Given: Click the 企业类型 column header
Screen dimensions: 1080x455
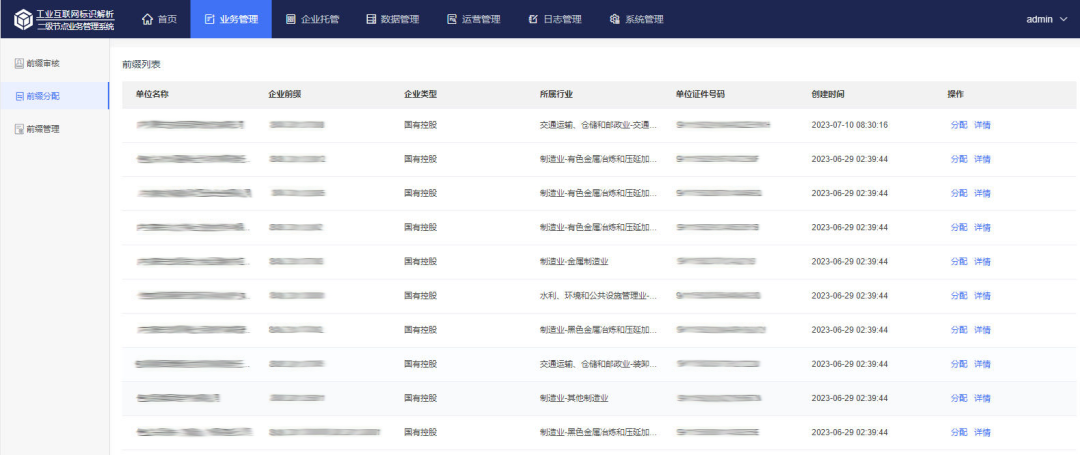Looking at the screenshot, I should 421,94.
